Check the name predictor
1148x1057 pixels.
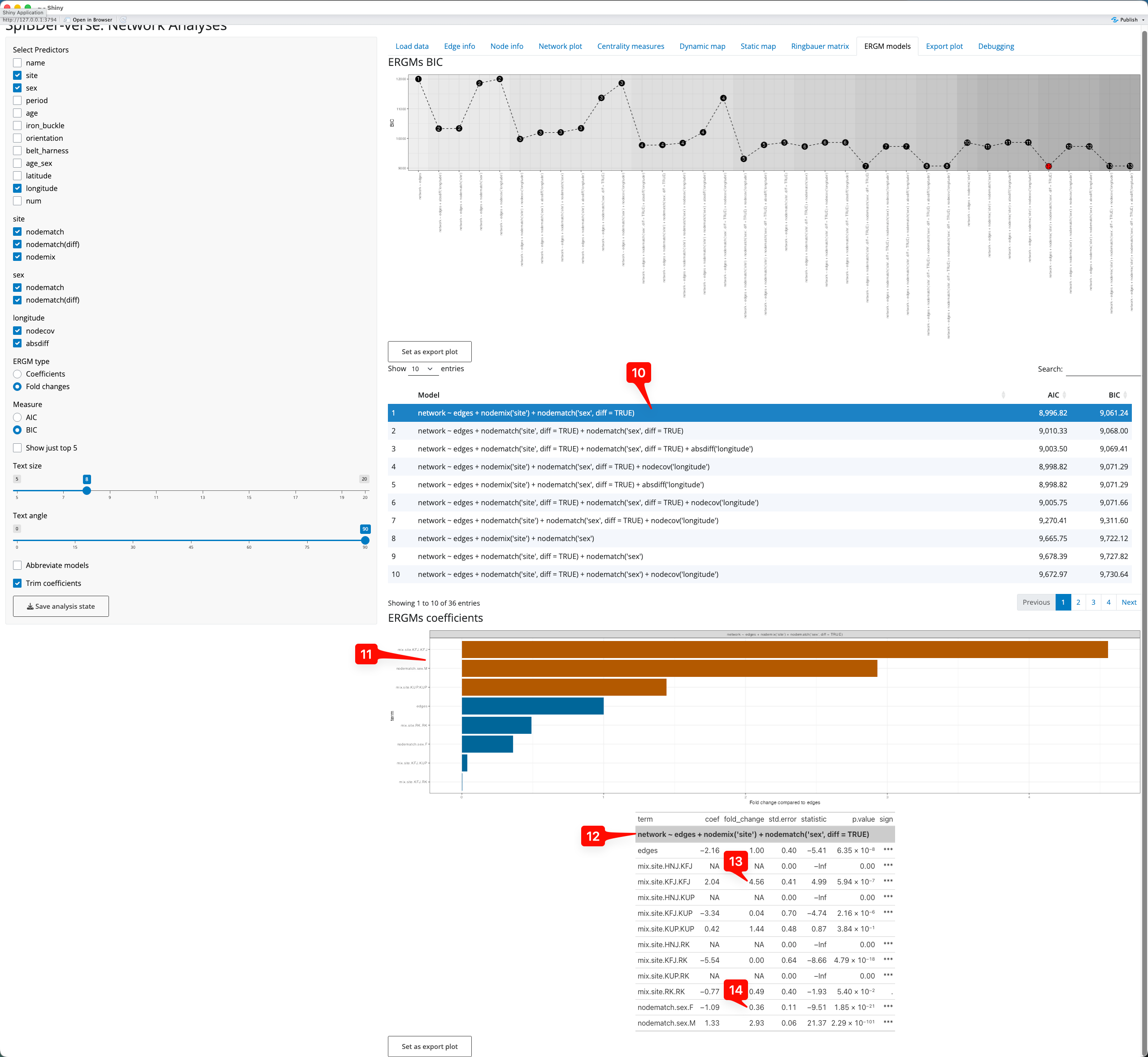[17, 63]
